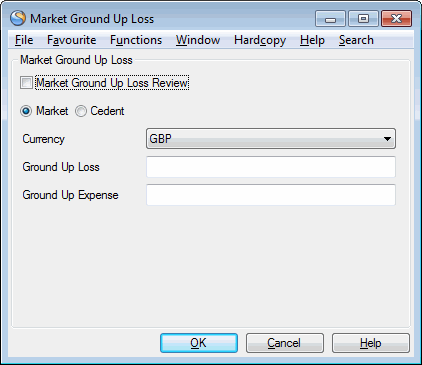Select the Market radio button
The image size is (422, 365).
click(x=26, y=111)
